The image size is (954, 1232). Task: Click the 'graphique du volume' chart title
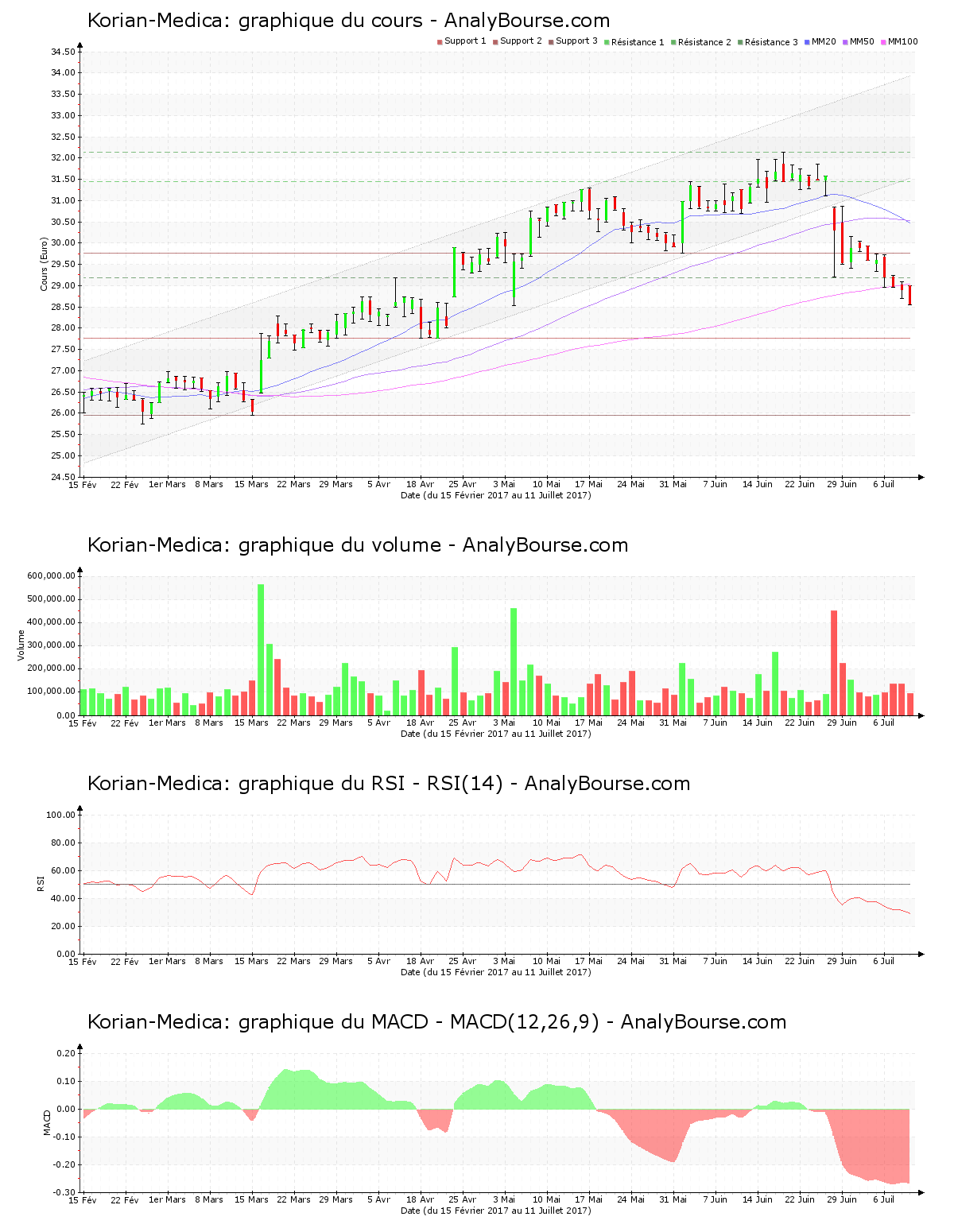(x=358, y=545)
